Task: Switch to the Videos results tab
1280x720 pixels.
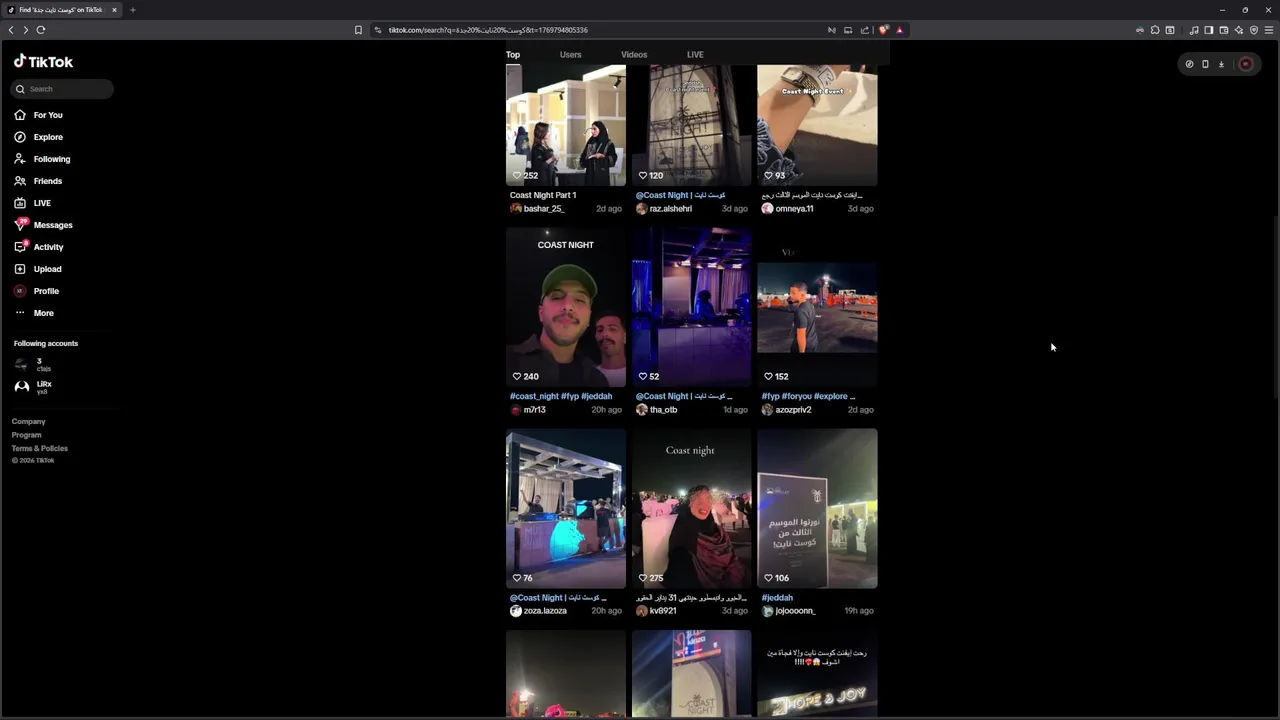Action: pos(634,55)
